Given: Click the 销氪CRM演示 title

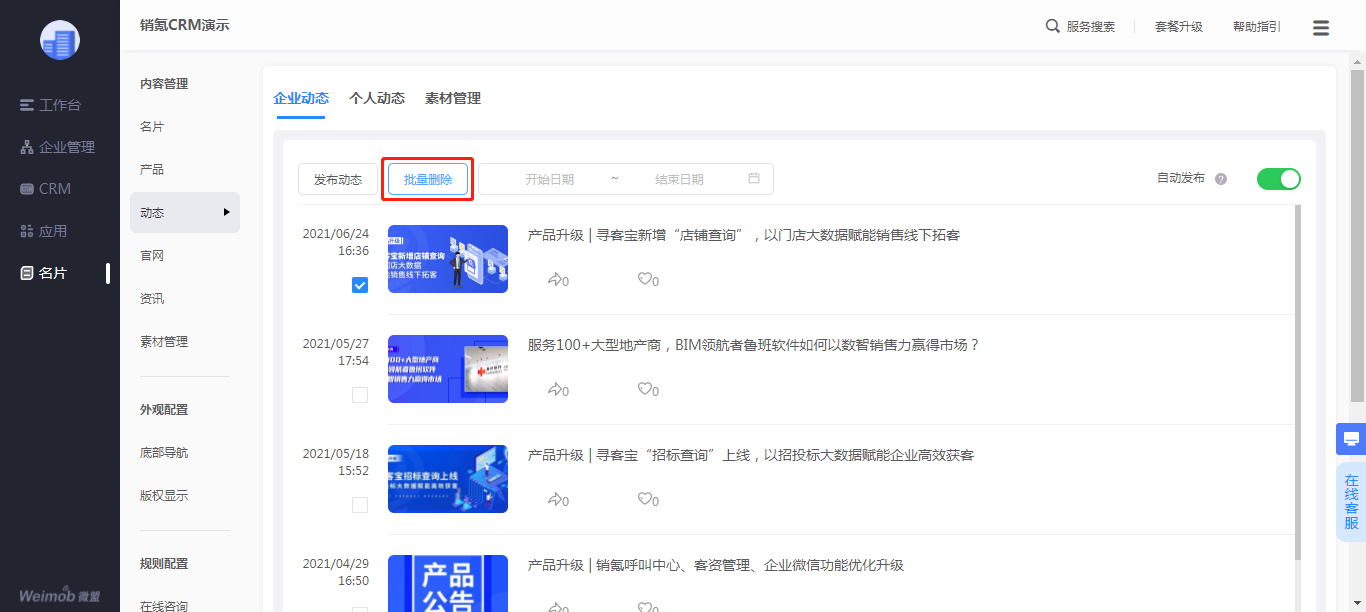Looking at the screenshot, I should click(185, 25).
